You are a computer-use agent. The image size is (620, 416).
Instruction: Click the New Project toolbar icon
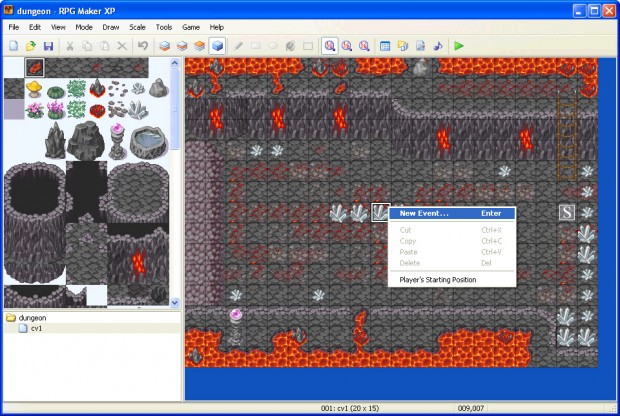[14, 46]
